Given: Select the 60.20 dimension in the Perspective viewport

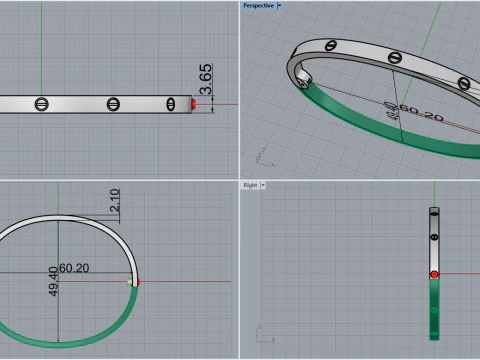Looking at the screenshot, I should click(x=421, y=113).
